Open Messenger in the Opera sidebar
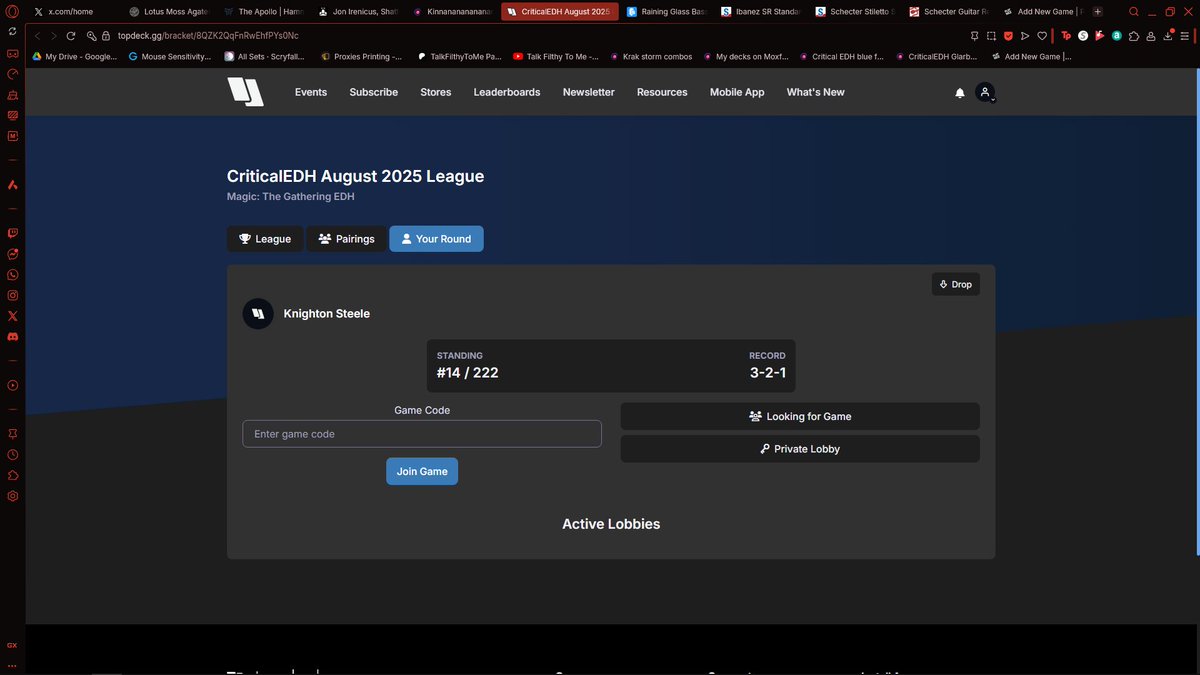Screen dimensions: 1200x675 [x=12, y=254]
